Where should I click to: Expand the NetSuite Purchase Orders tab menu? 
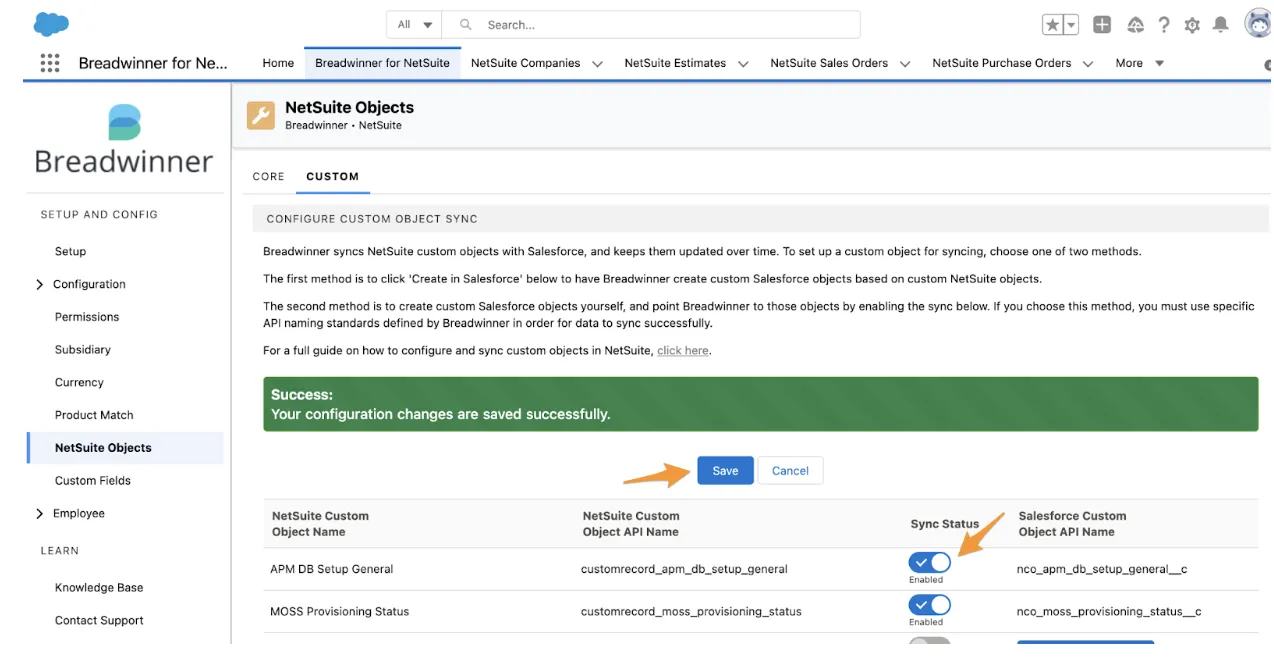click(x=1088, y=63)
